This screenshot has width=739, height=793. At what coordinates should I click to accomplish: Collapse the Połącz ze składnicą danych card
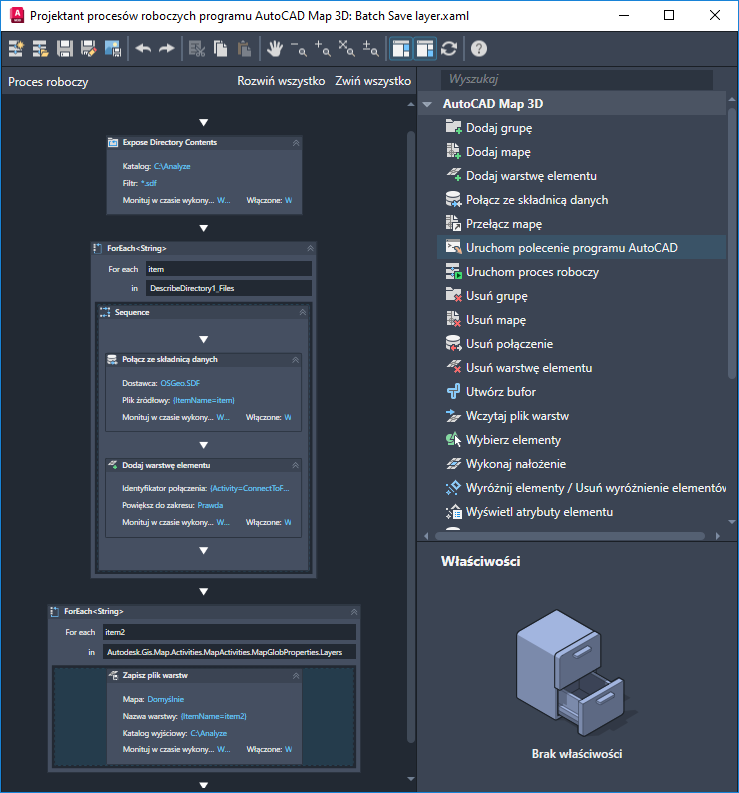295,360
